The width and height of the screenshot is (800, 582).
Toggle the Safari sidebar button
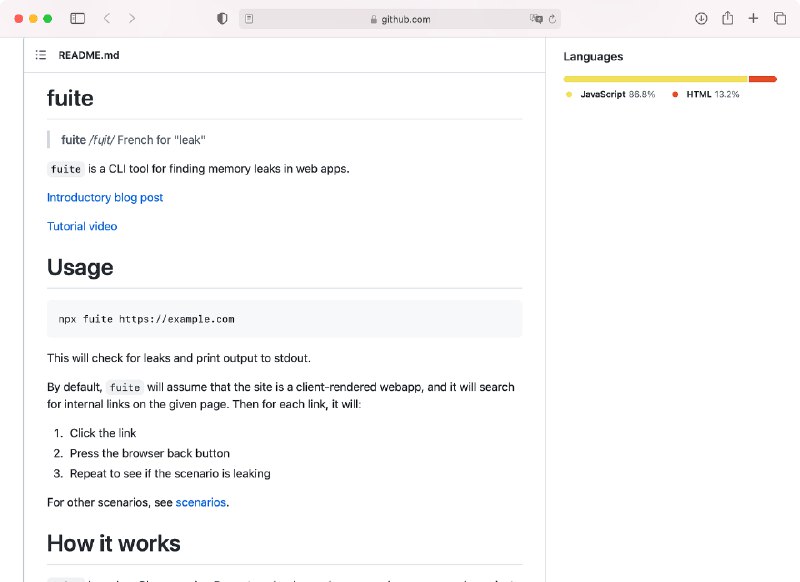(78, 19)
